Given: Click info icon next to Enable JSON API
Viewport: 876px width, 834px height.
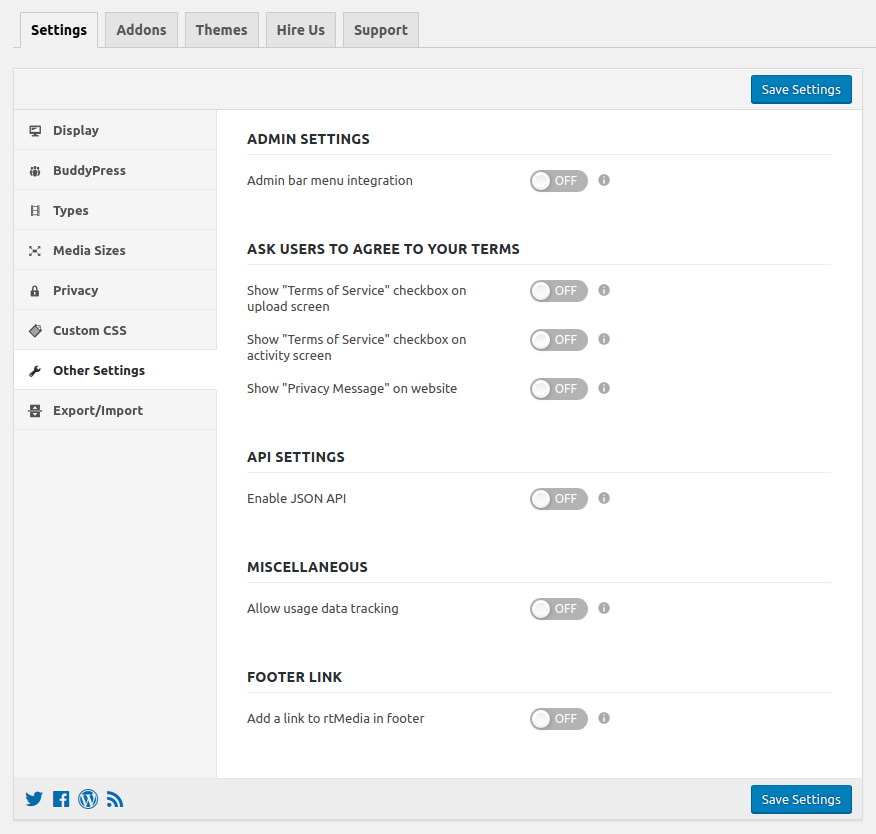Looking at the screenshot, I should point(604,498).
